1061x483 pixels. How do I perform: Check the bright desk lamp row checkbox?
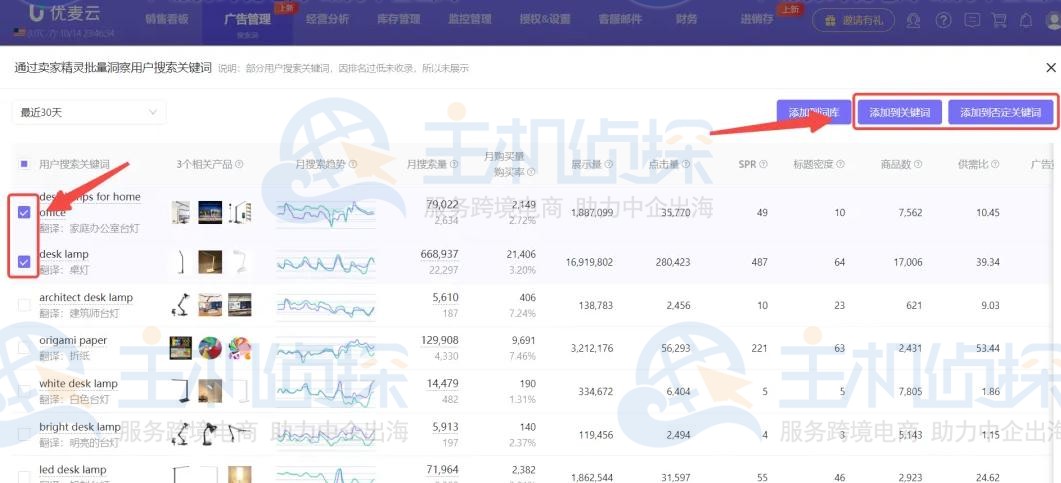coord(24,434)
